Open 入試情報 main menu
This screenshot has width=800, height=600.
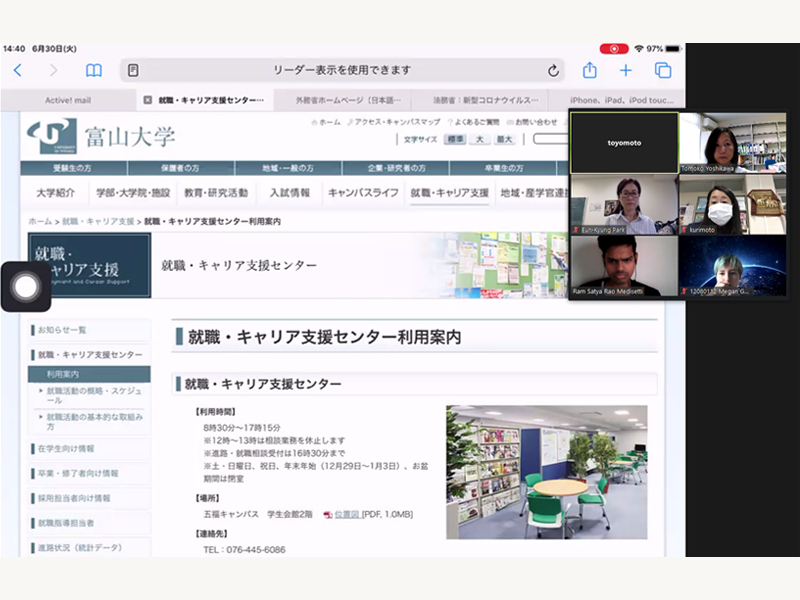[x=290, y=193]
